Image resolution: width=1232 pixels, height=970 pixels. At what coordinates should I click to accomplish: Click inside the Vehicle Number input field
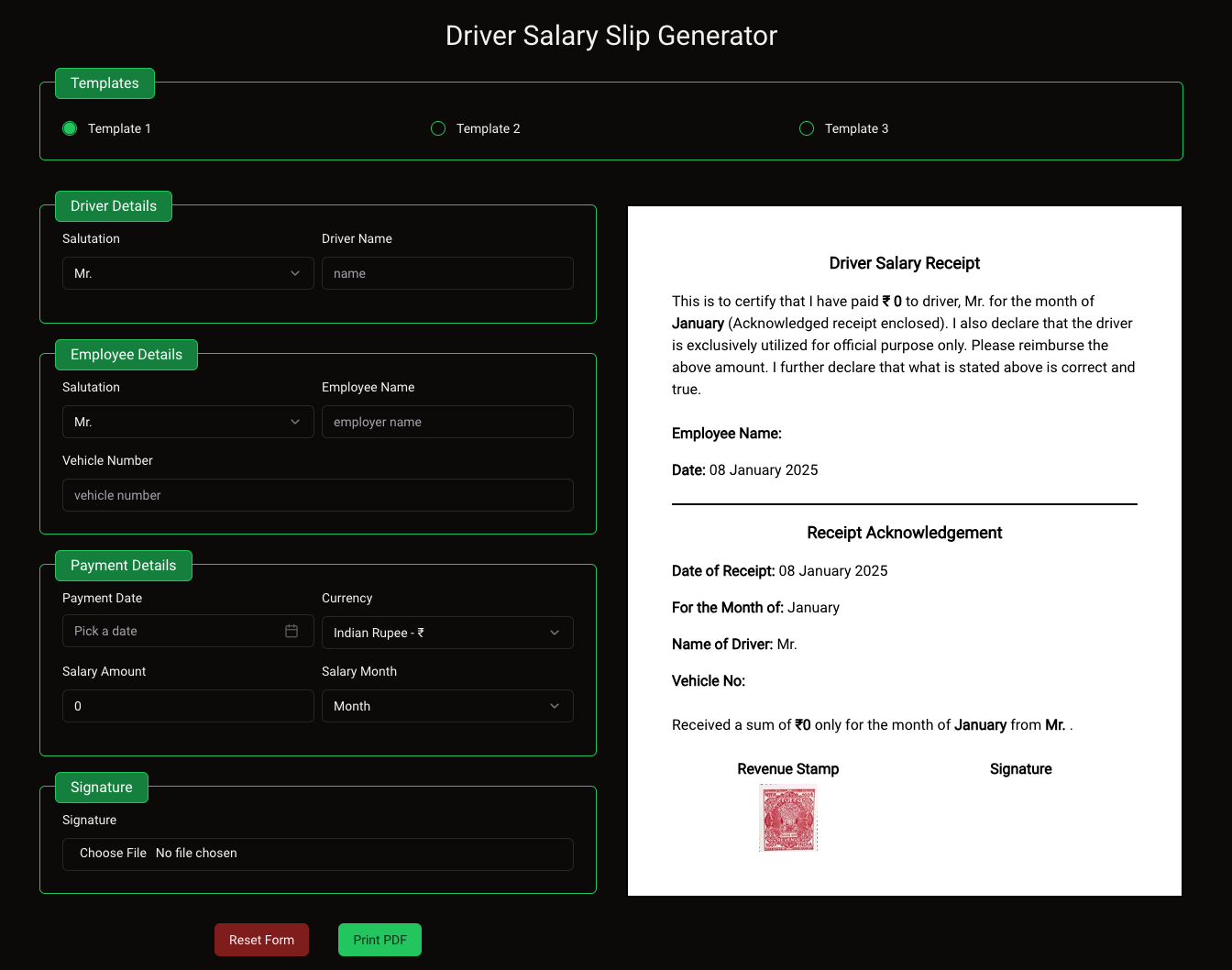click(317, 495)
